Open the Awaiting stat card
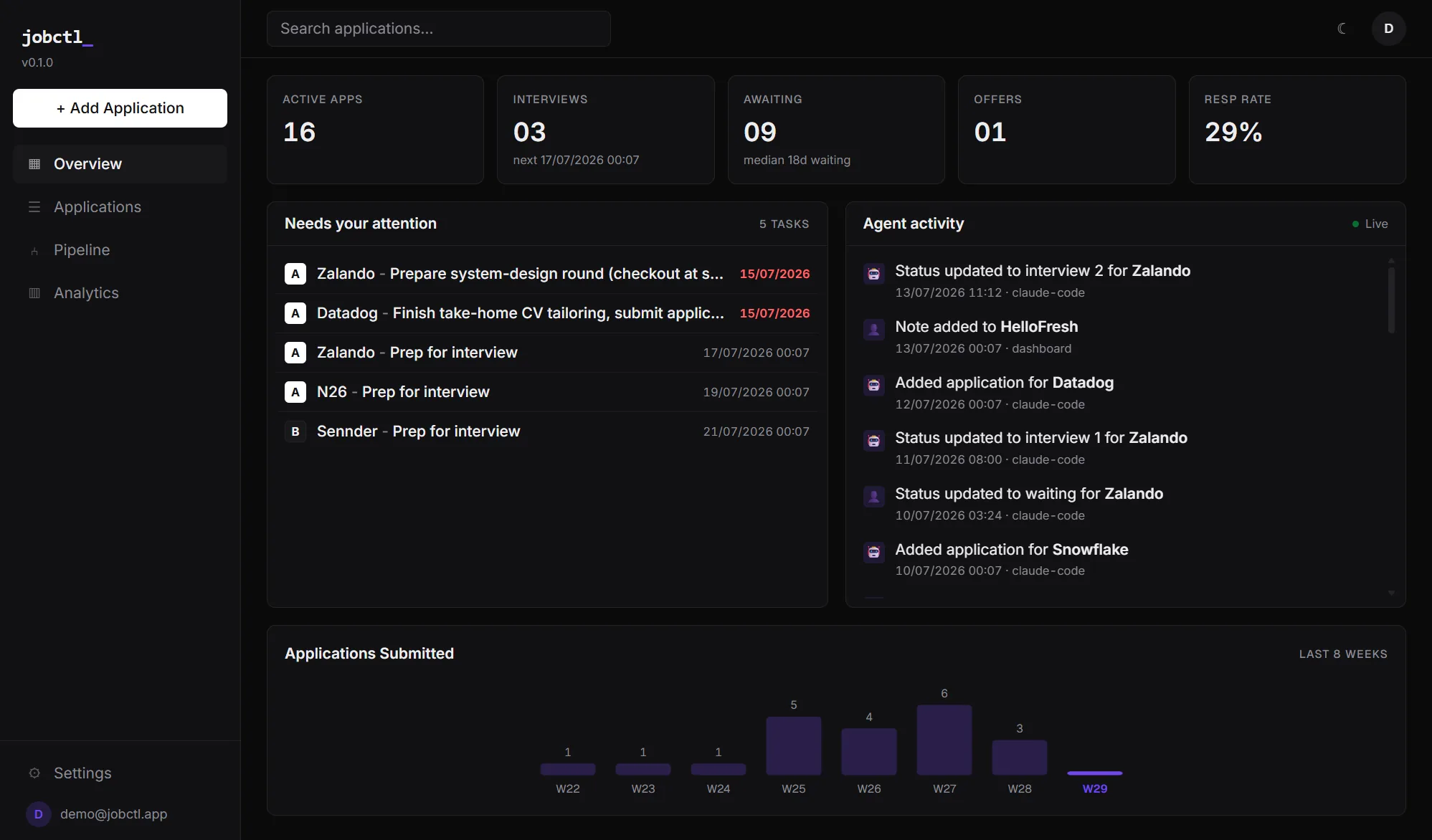This screenshot has width=1432, height=840. click(836, 130)
